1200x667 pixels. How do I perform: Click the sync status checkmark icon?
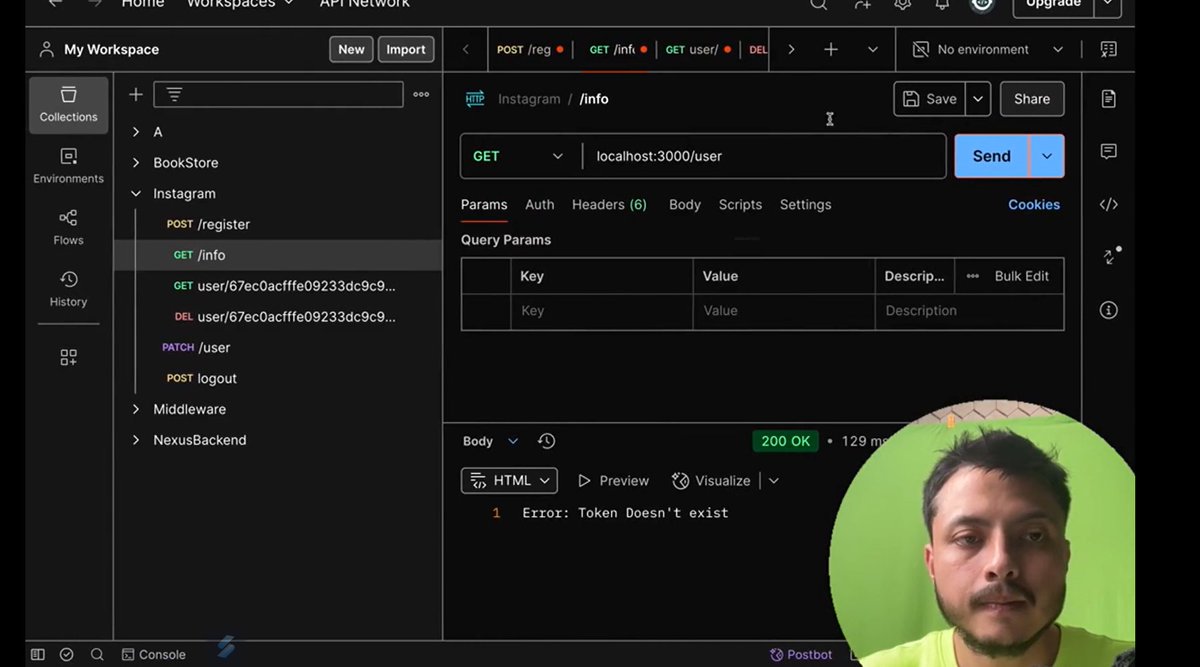66,654
